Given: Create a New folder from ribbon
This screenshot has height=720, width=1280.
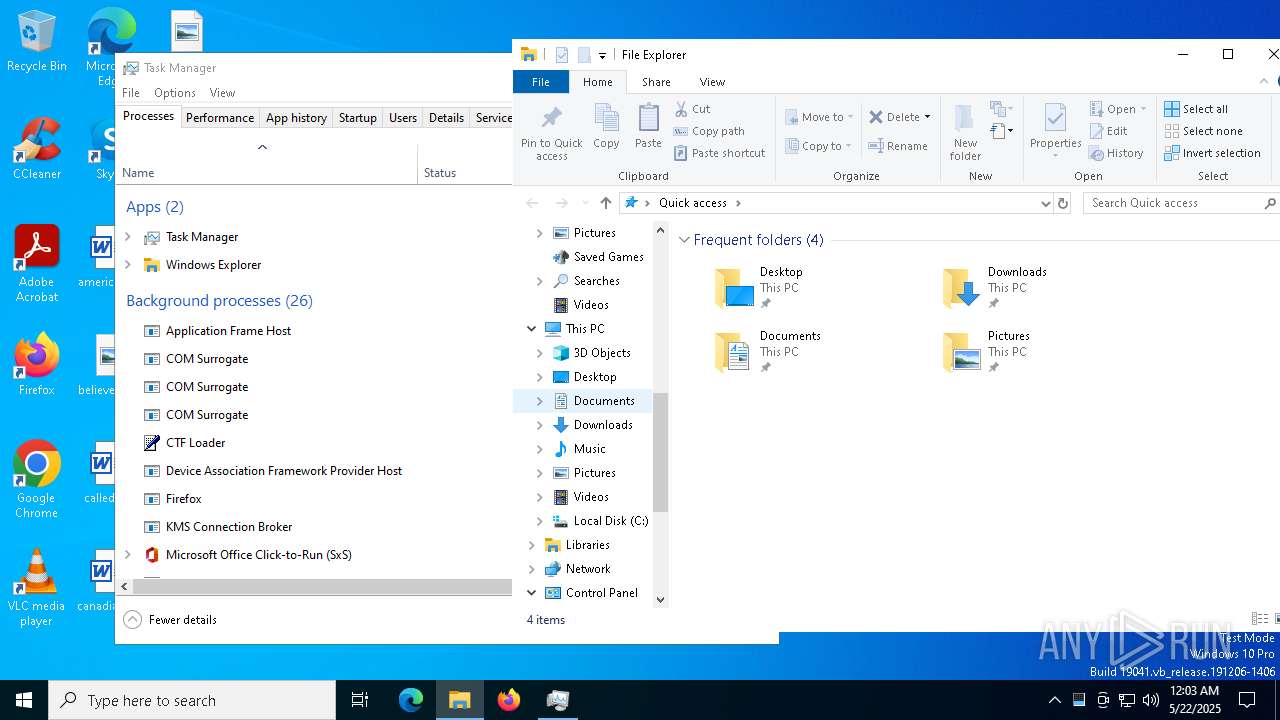Looking at the screenshot, I should click(x=965, y=132).
